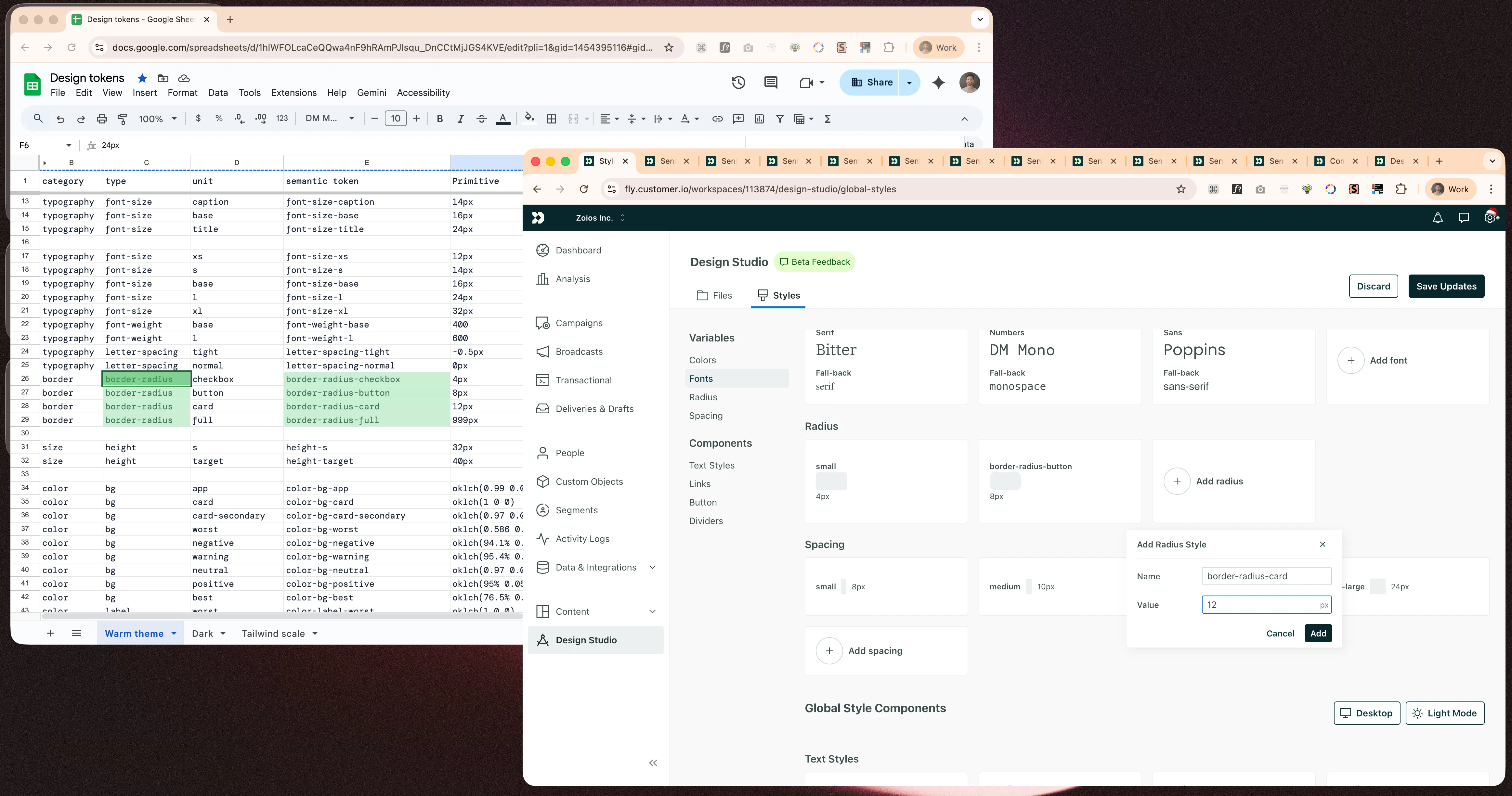1512x796 pixels.
Task: Open the Extensions menu in Sheets
Action: [293, 93]
